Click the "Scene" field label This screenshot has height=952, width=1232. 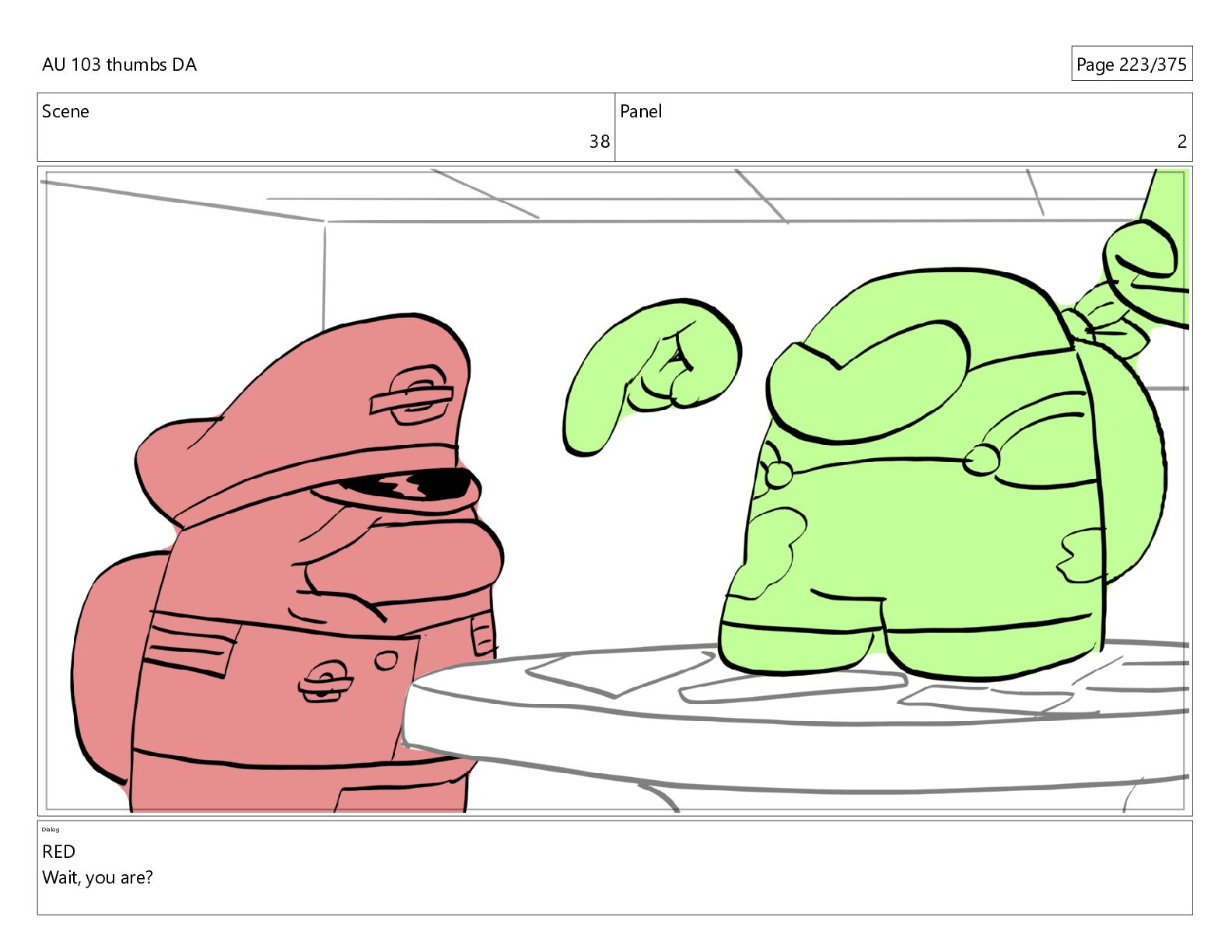(65, 111)
